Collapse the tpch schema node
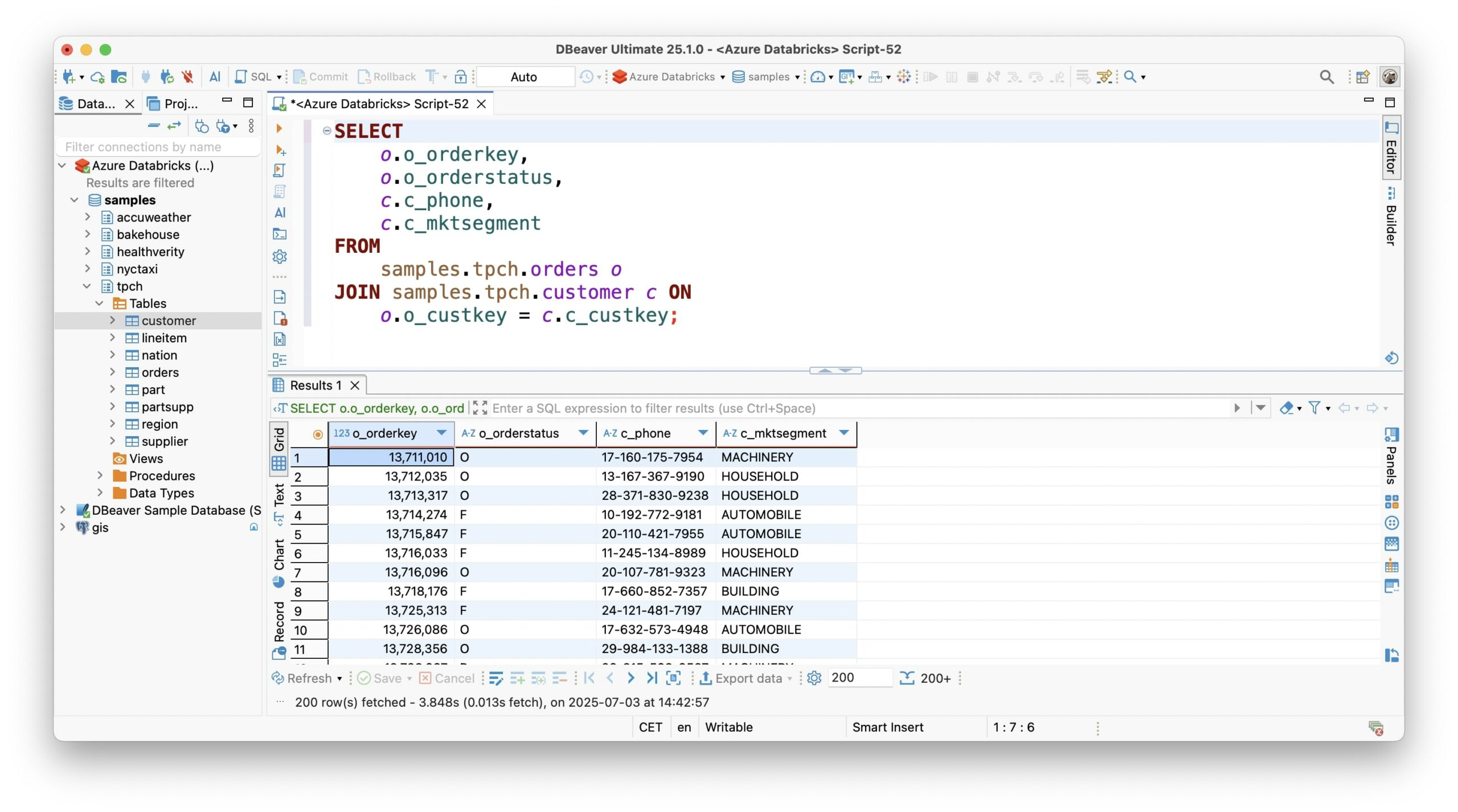Image resolution: width=1458 pixels, height=812 pixels. tap(87, 286)
